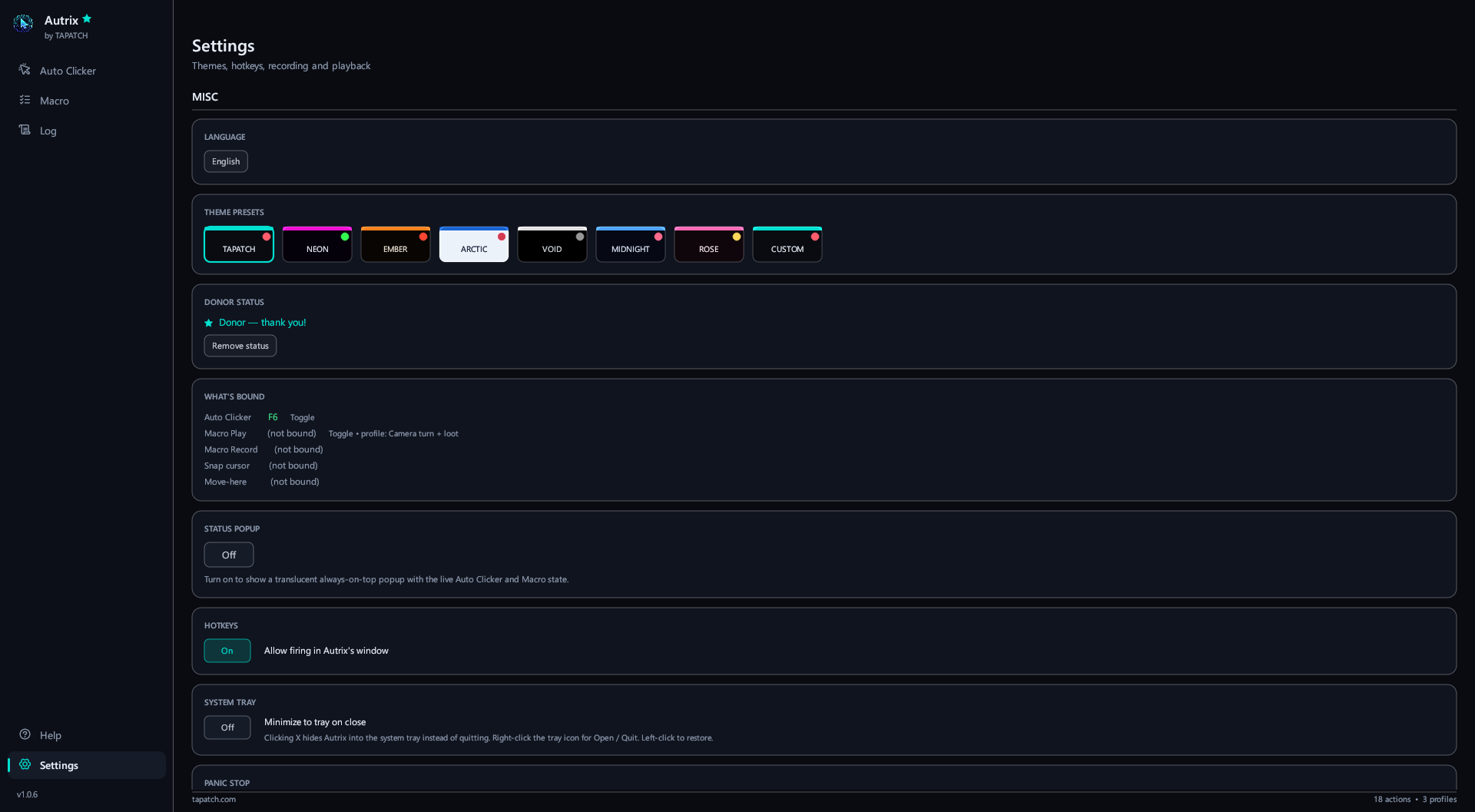Screen dimensions: 1475x812
Task: Open the tapatch.com link
Action: pyautogui.click(x=214, y=799)
